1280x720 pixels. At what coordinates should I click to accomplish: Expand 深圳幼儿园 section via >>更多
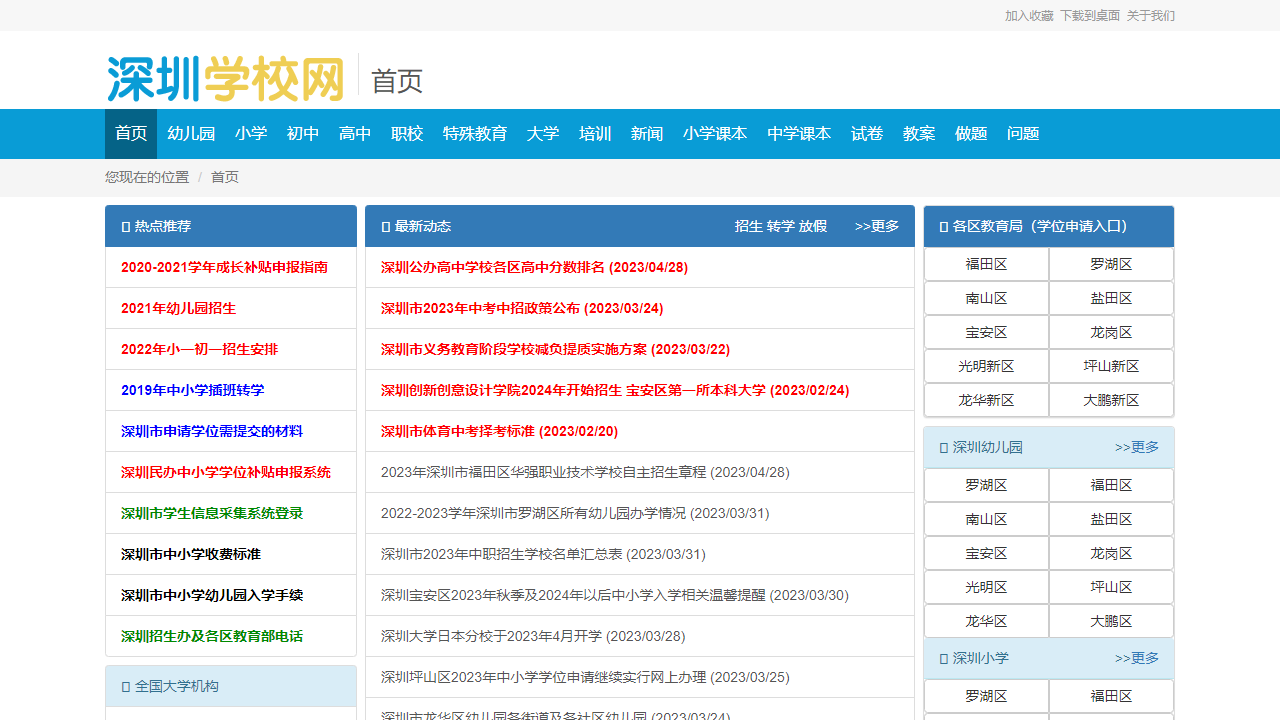1137,447
